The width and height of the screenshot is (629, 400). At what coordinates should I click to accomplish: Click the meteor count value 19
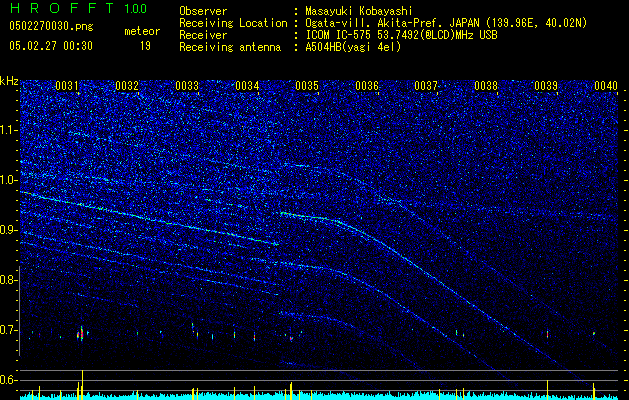click(145, 46)
